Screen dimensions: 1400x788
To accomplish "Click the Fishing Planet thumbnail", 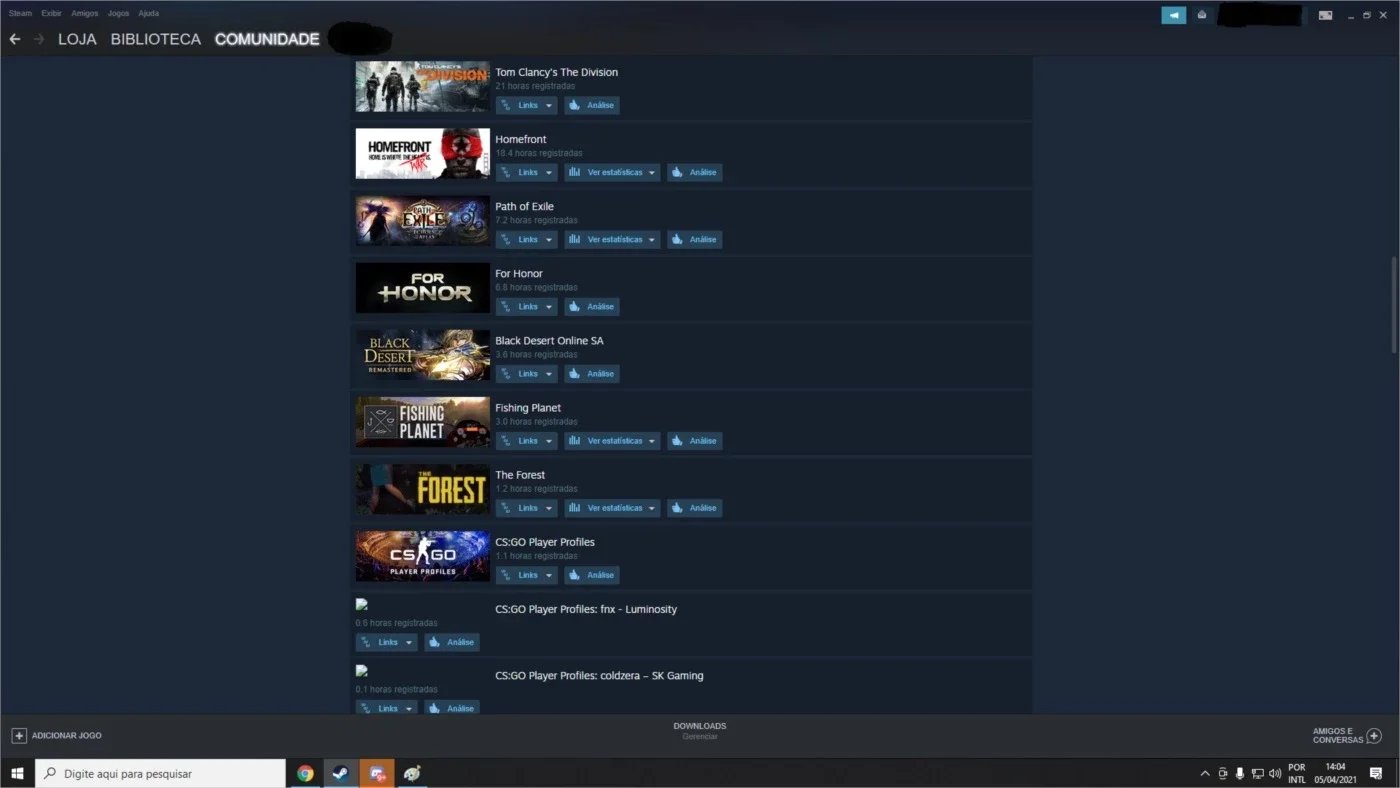I will tap(423, 422).
